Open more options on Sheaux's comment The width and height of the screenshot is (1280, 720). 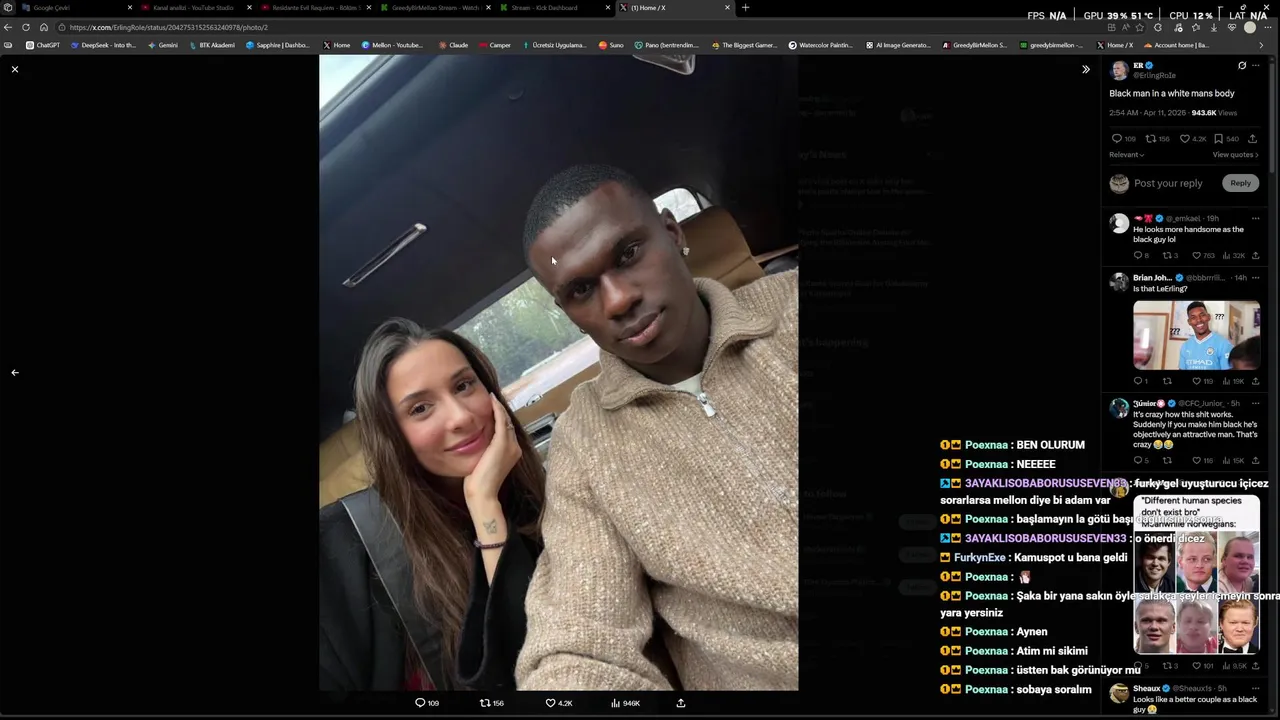coord(1256,688)
